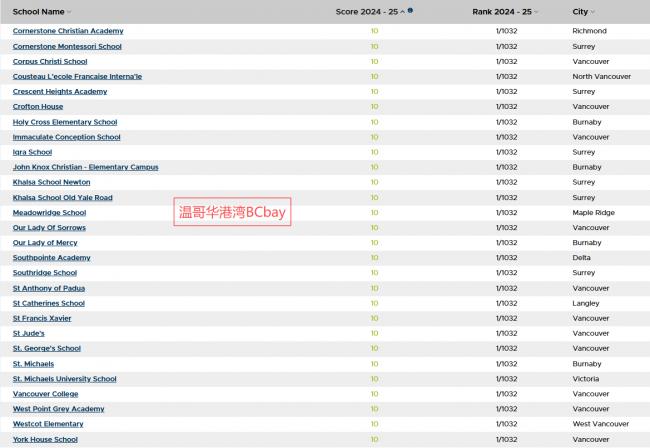Open Southpointe Academy link

pyautogui.click(x=51, y=257)
